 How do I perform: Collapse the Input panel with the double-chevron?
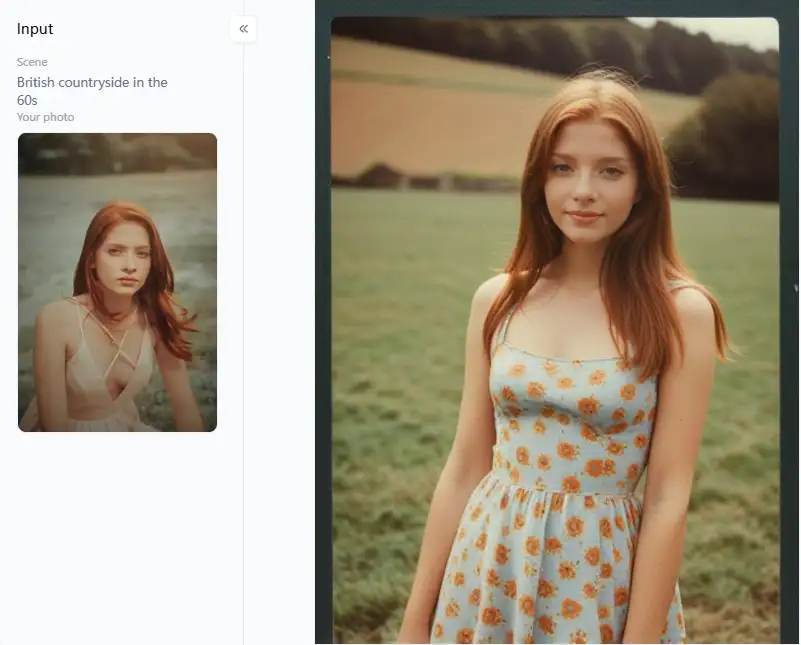click(243, 29)
